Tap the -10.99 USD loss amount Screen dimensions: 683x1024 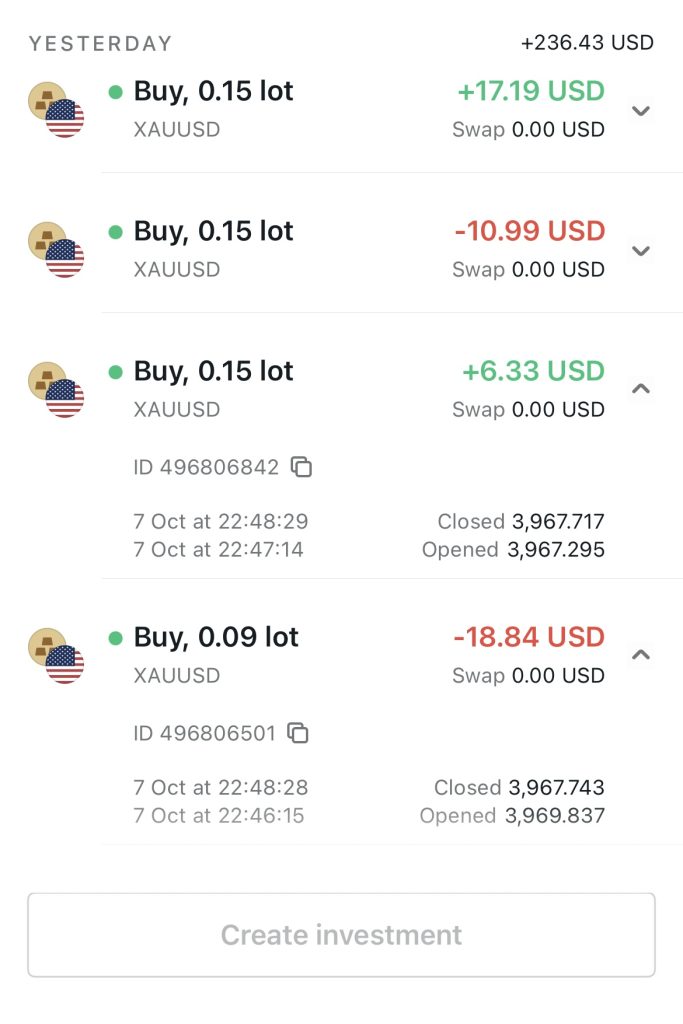pos(530,232)
